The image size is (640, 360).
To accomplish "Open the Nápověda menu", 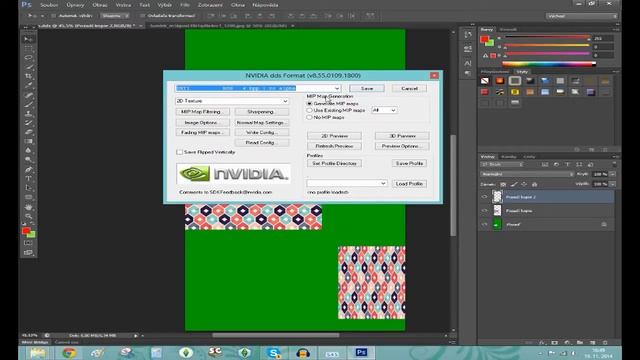I will [x=265, y=5].
